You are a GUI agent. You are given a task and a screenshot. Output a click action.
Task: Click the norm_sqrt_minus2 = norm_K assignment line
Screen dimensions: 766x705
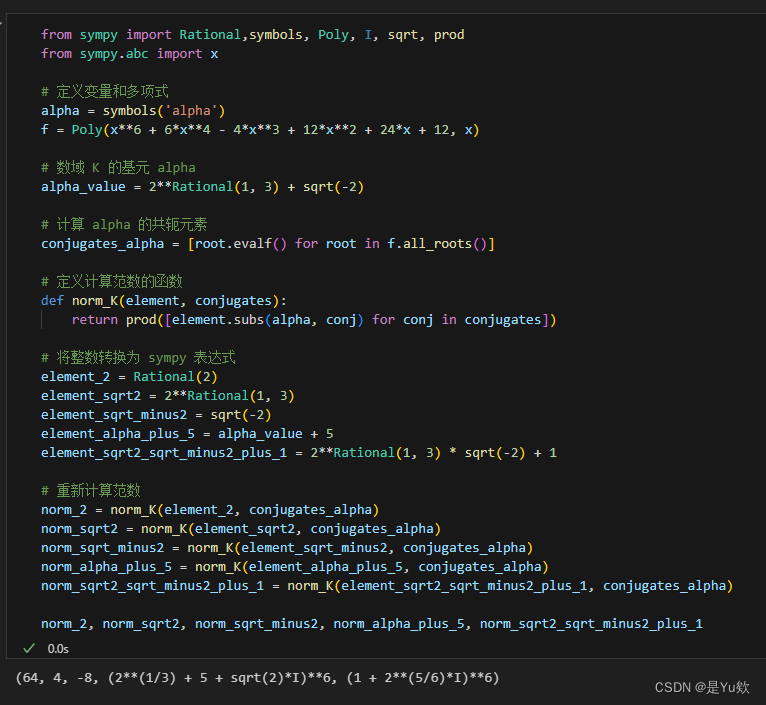287,548
